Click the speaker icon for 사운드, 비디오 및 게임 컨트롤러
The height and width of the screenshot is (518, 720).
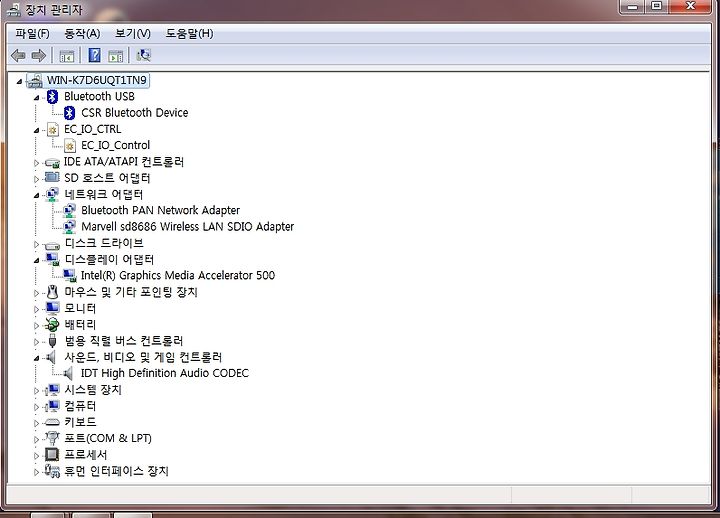coord(51,357)
